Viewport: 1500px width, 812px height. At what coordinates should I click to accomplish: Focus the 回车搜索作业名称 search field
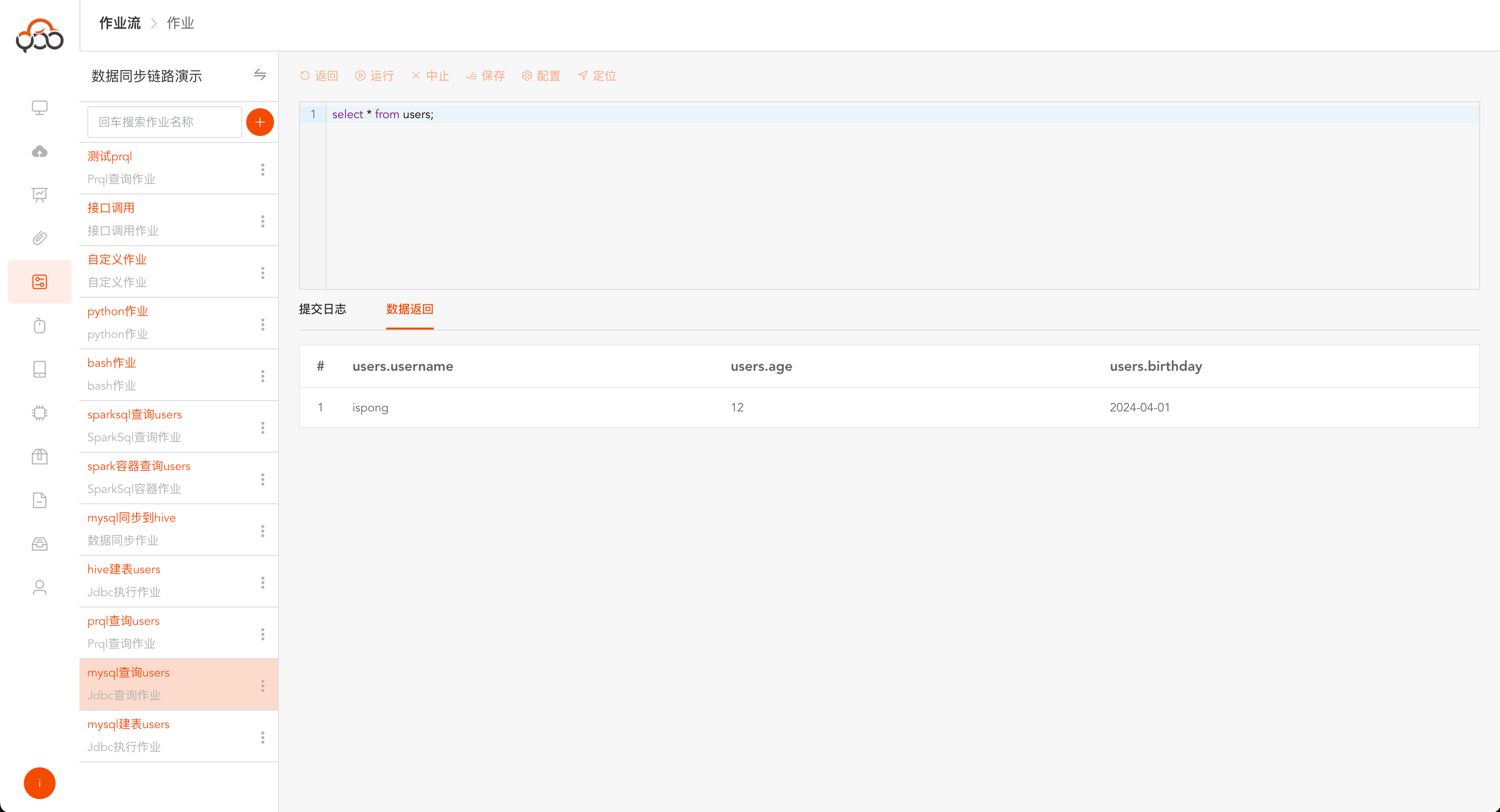[164, 122]
